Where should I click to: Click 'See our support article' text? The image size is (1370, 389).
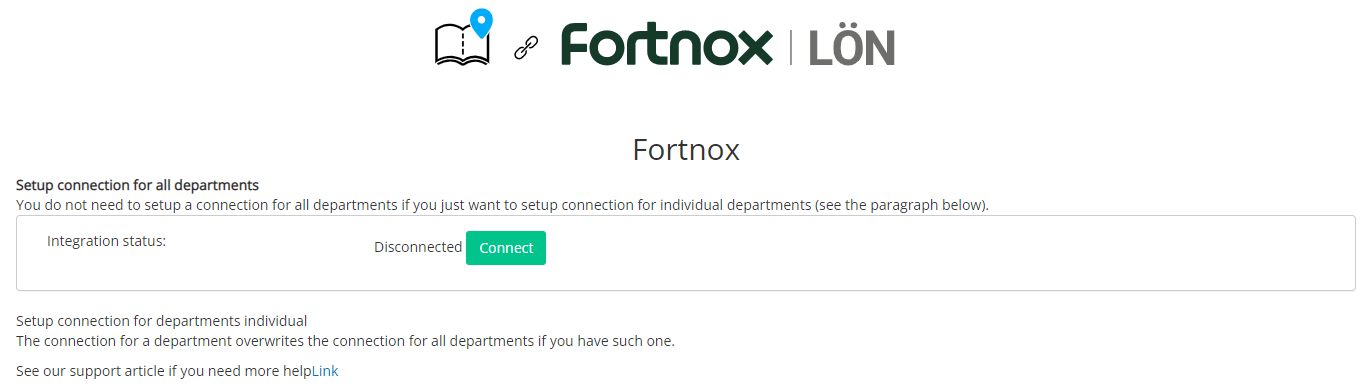tap(164, 371)
